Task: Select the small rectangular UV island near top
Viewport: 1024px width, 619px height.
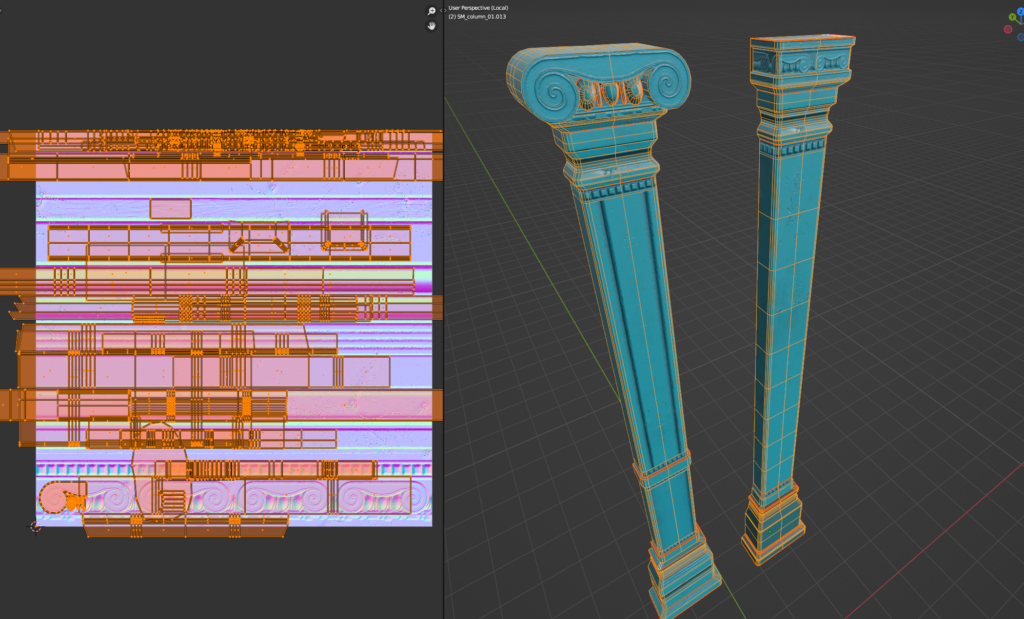Action: point(170,208)
